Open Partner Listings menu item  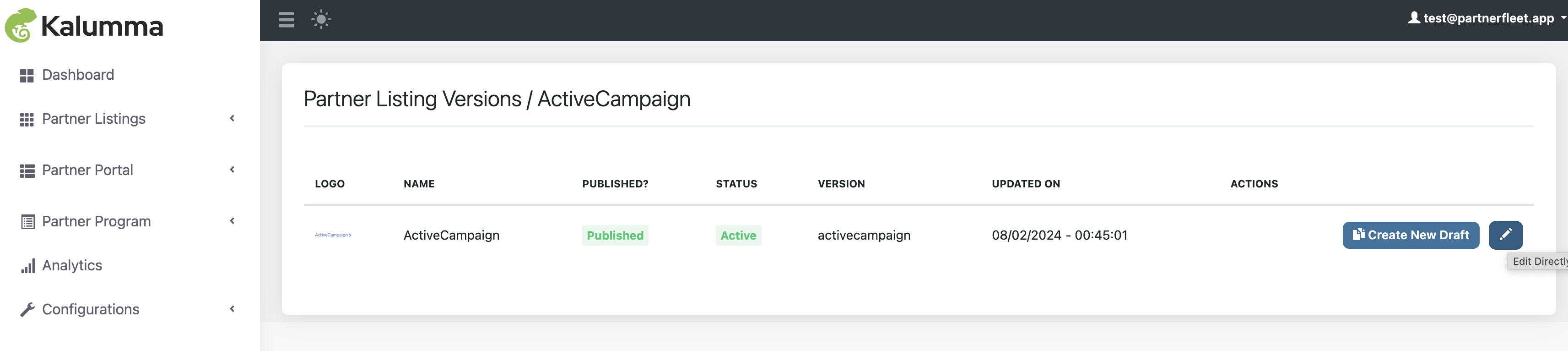tap(94, 119)
